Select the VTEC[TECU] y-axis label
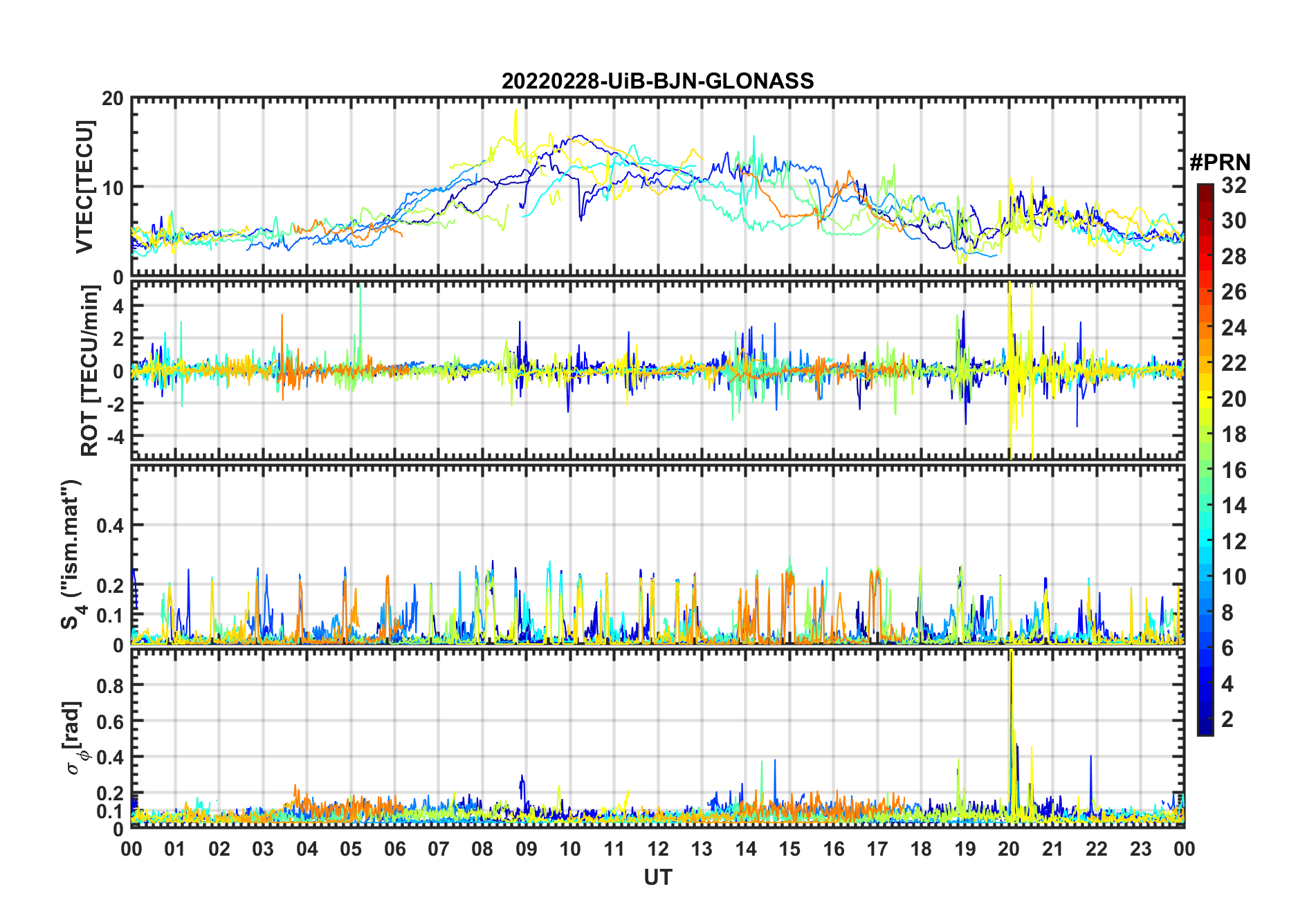Image resolution: width=1316 pixels, height=920 pixels. tap(84, 187)
